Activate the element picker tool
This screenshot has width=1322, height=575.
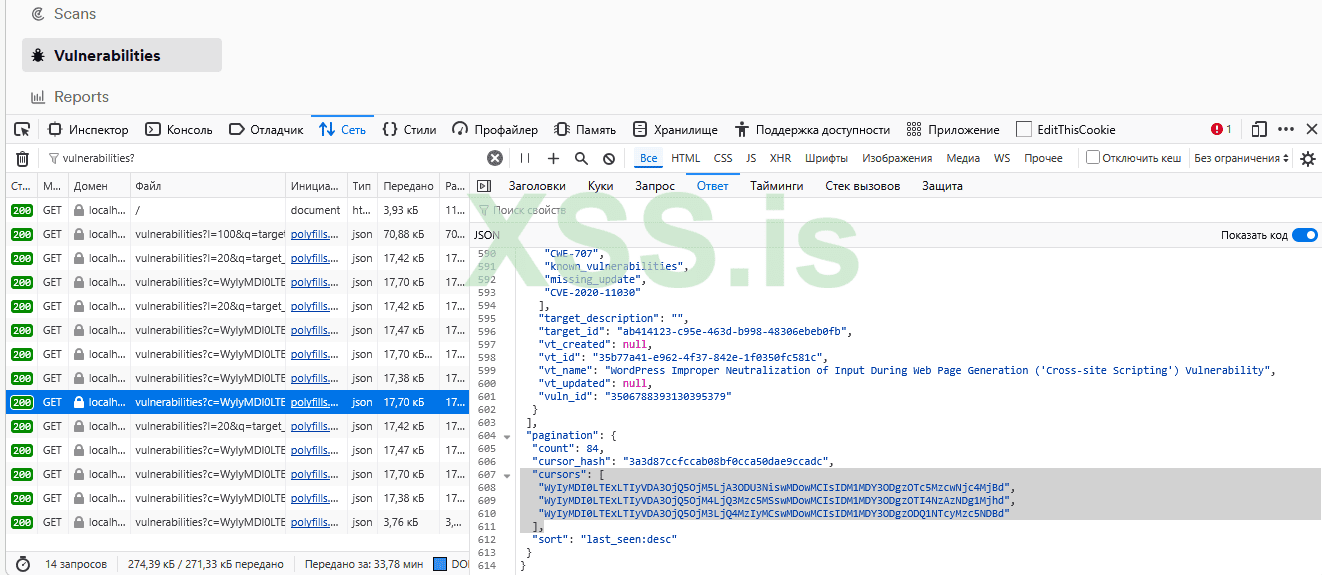coord(22,130)
